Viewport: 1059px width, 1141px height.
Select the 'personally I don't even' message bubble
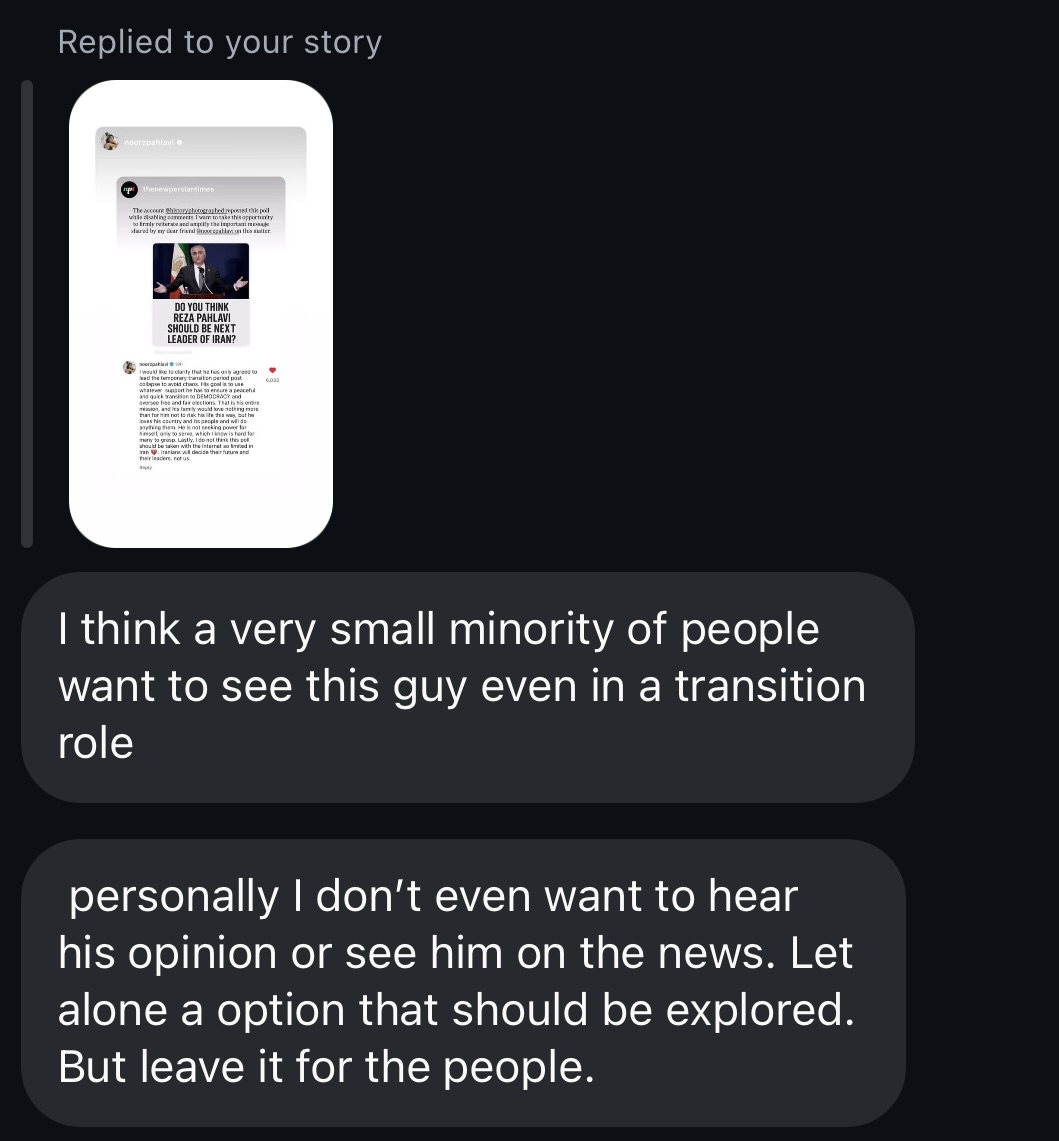(x=464, y=982)
